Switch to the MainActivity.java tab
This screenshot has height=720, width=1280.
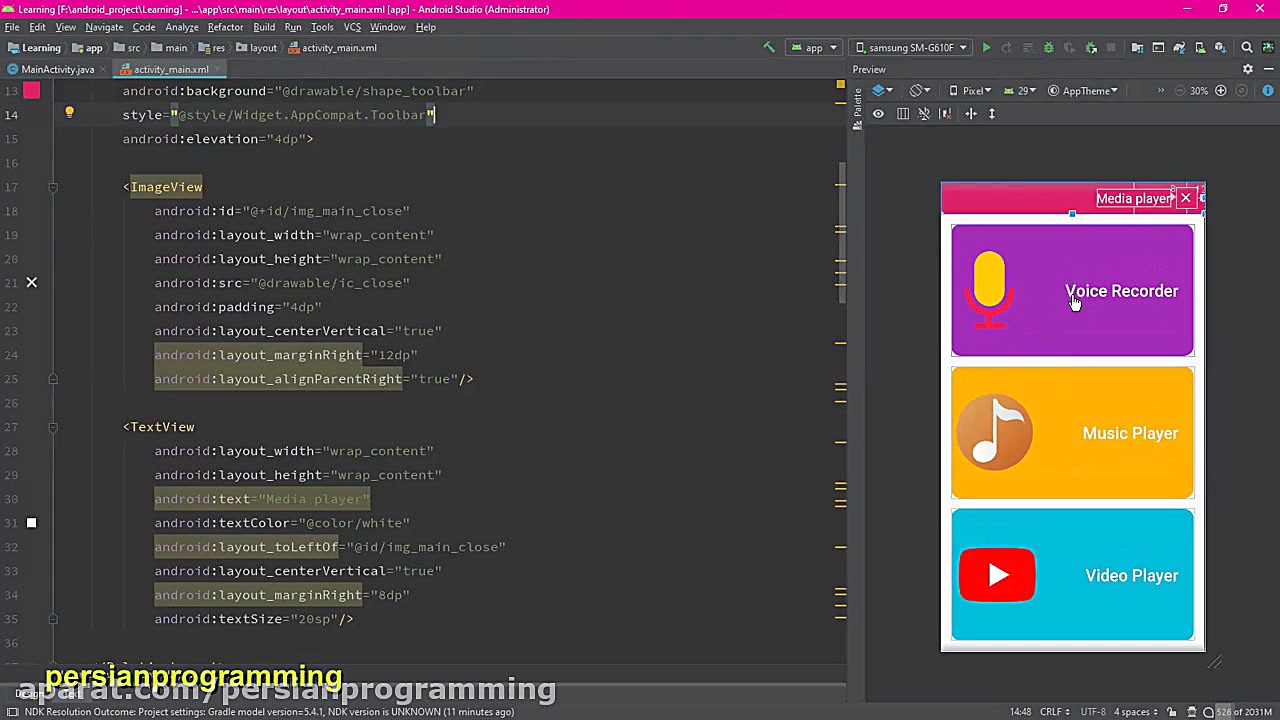pyautogui.click(x=58, y=70)
